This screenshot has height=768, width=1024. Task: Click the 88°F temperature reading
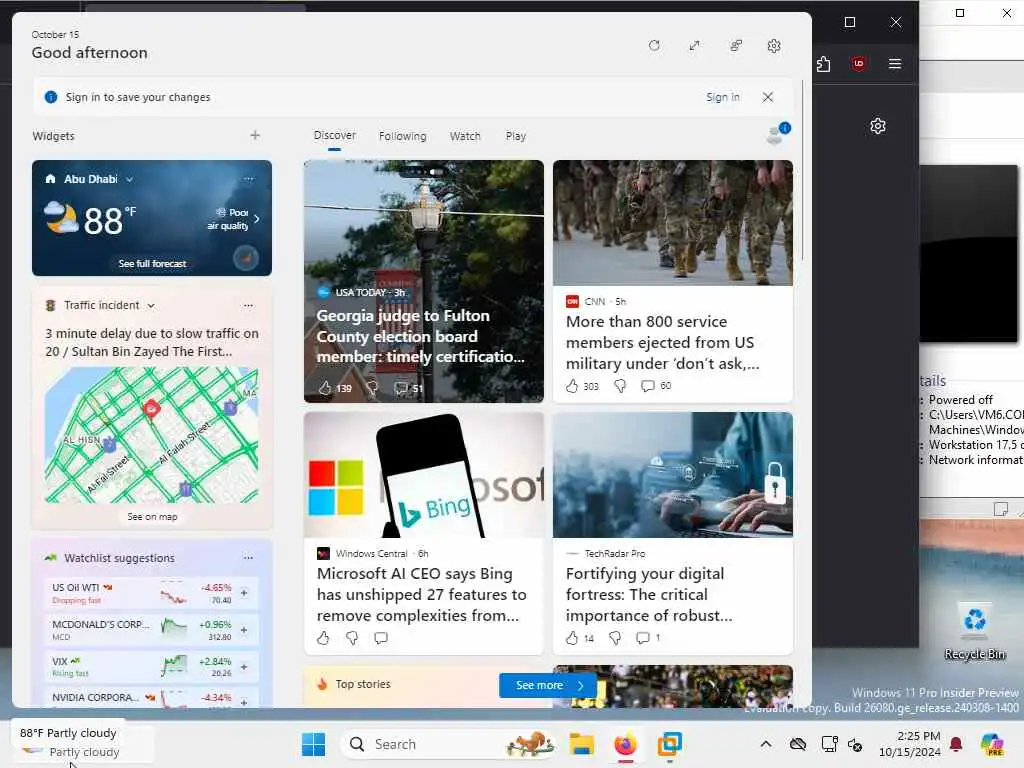pyautogui.click(x=110, y=220)
